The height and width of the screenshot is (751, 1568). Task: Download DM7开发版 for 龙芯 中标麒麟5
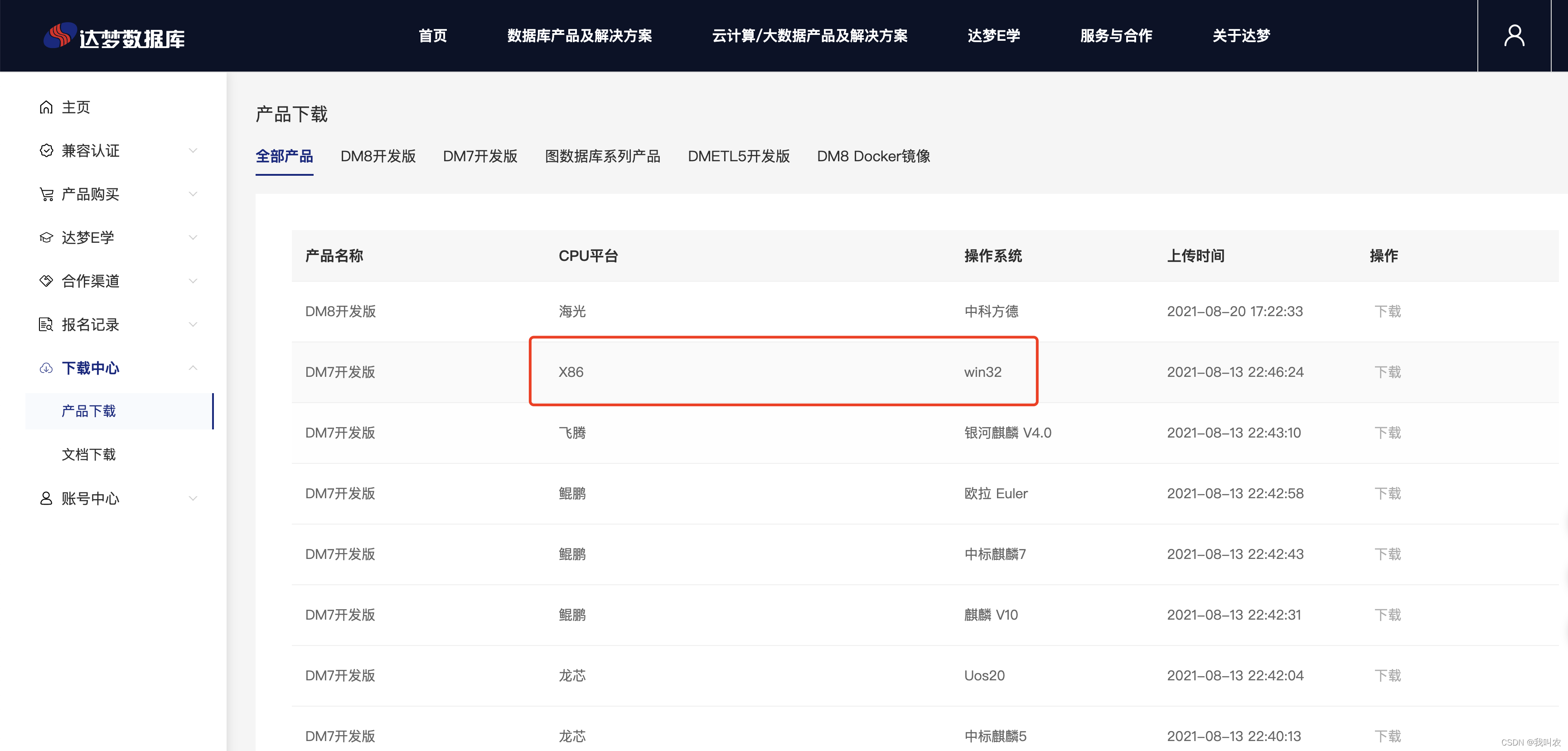click(x=1388, y=737)
